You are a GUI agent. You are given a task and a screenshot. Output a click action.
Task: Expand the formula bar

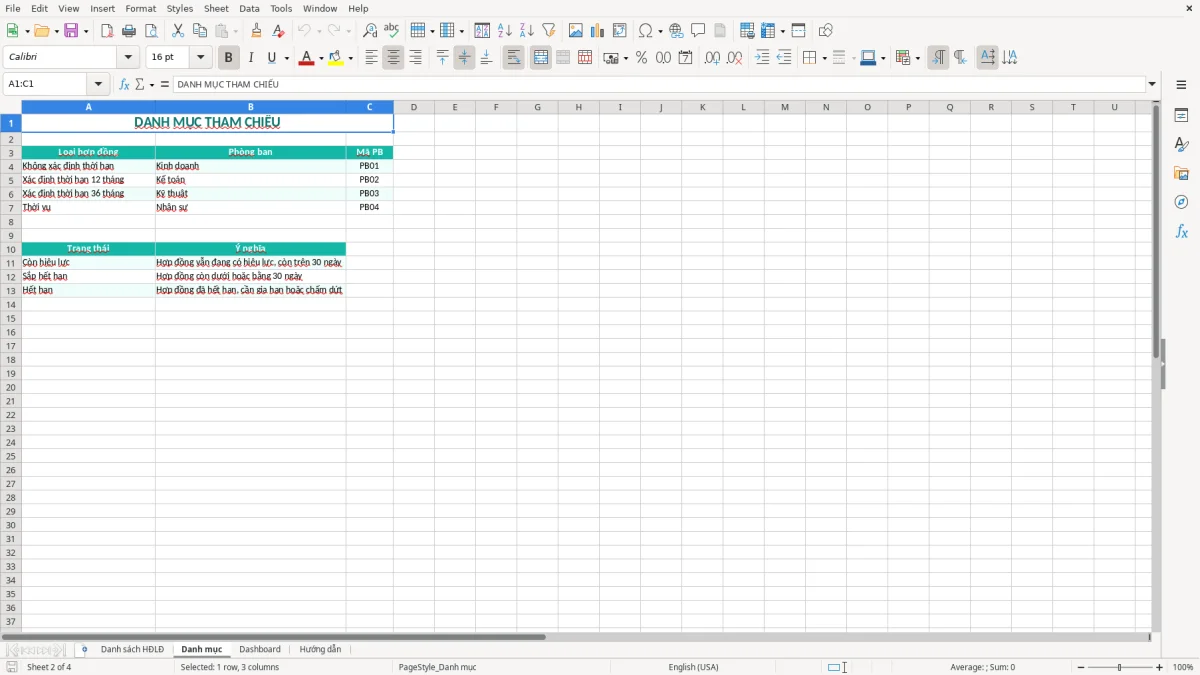pyautogui.click(x=1152, y=84)
